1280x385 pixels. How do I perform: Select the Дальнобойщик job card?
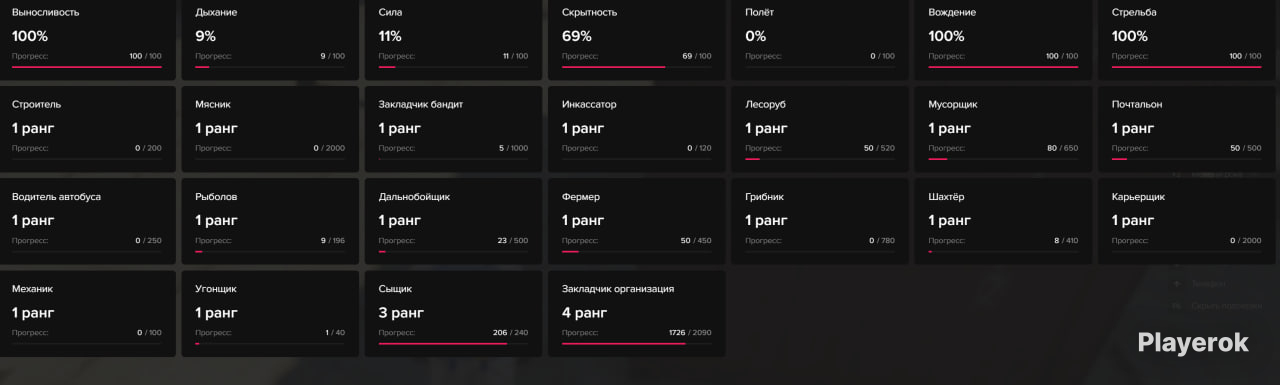(x=453, y=221)
